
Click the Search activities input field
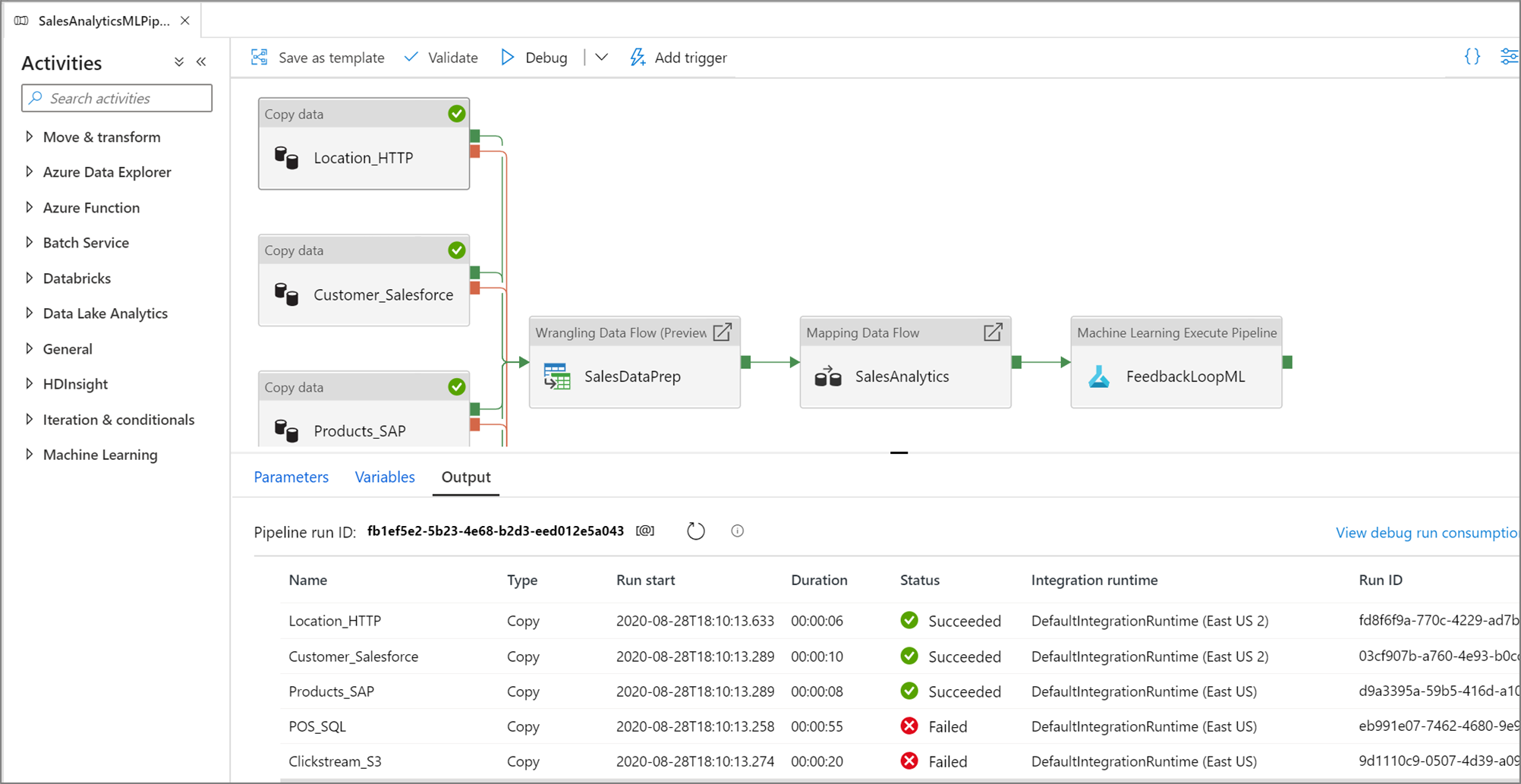(x=117, y=99)
